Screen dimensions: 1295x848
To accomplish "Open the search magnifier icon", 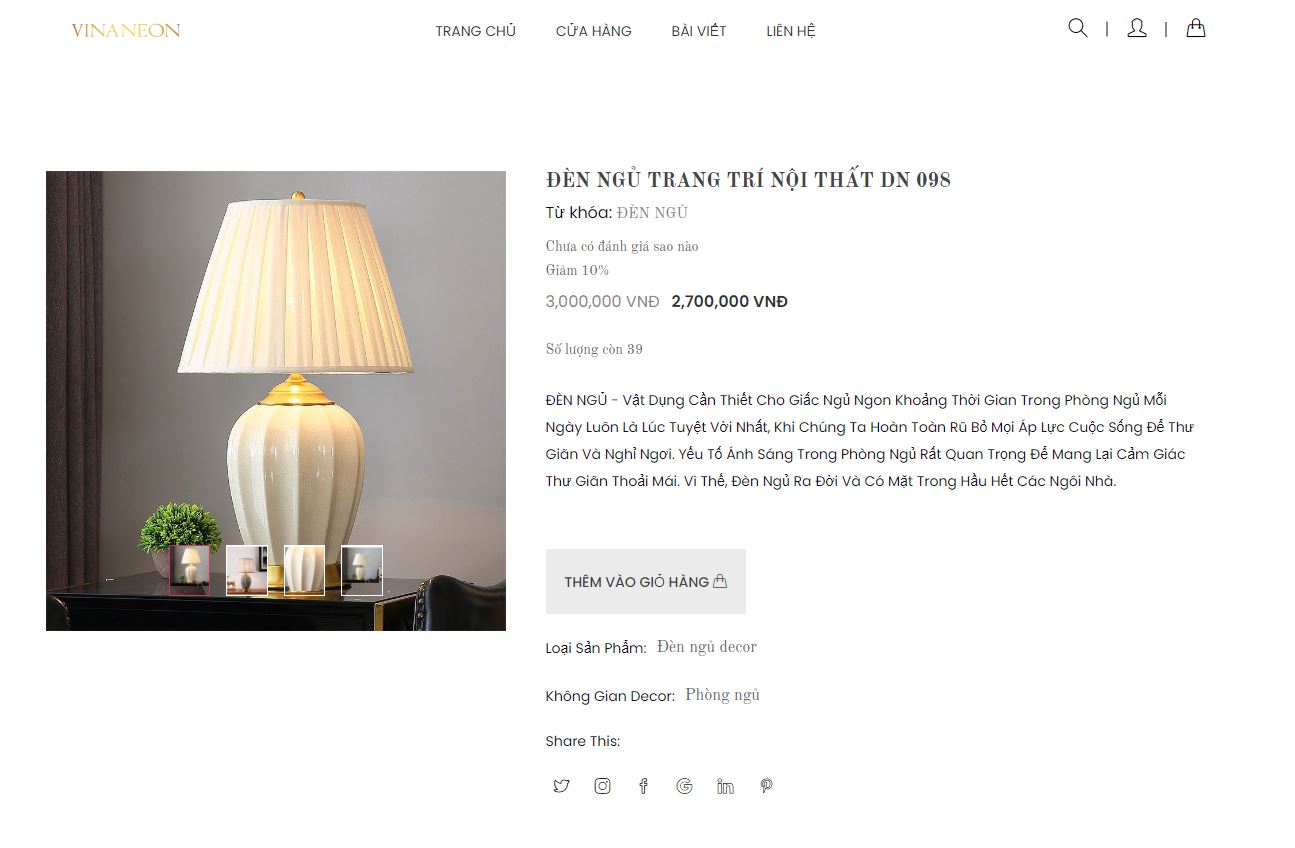I will pyautogui.click(x=1077, y=28).
